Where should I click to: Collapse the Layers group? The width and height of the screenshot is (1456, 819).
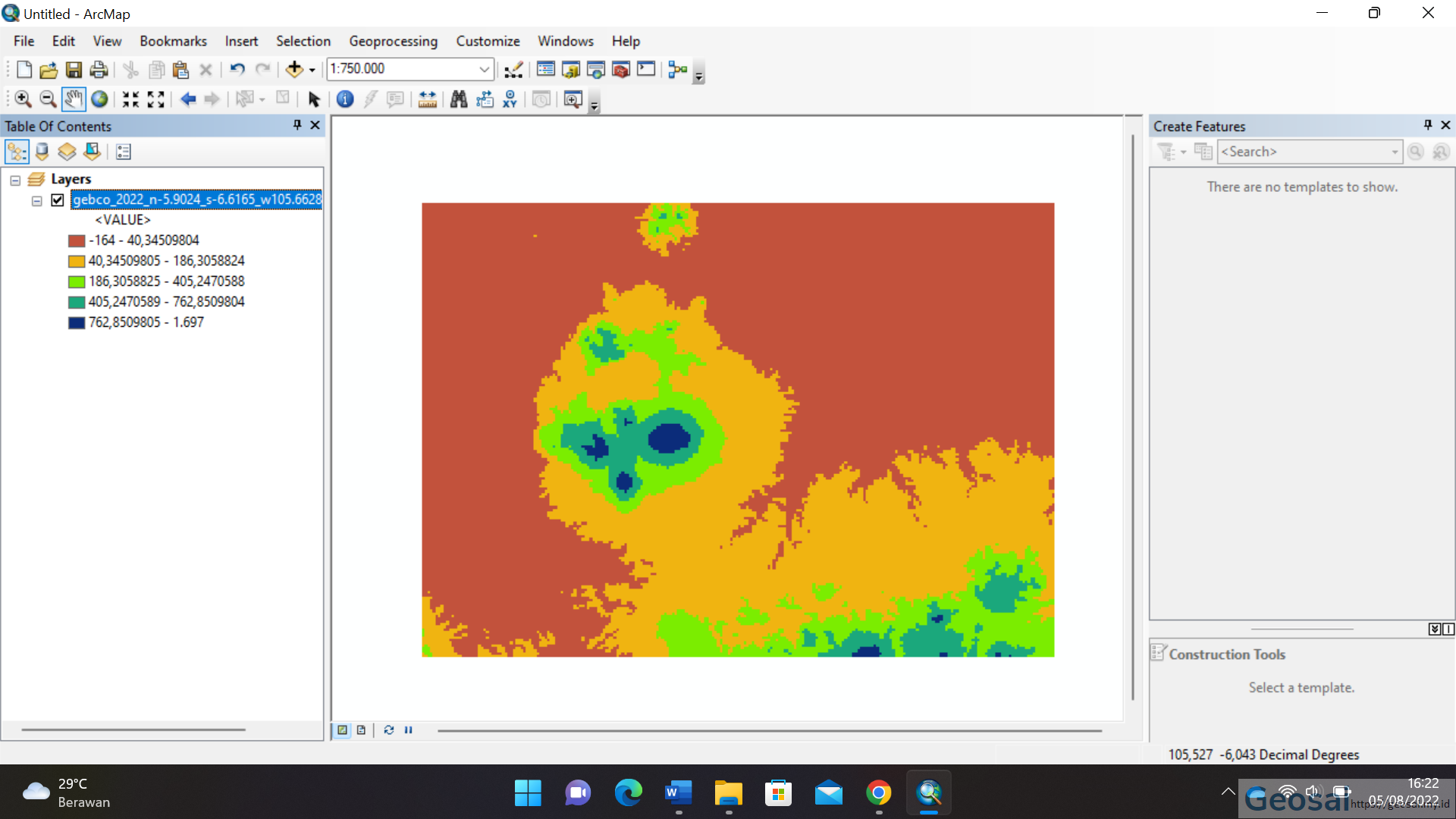(x=14, y=179)
